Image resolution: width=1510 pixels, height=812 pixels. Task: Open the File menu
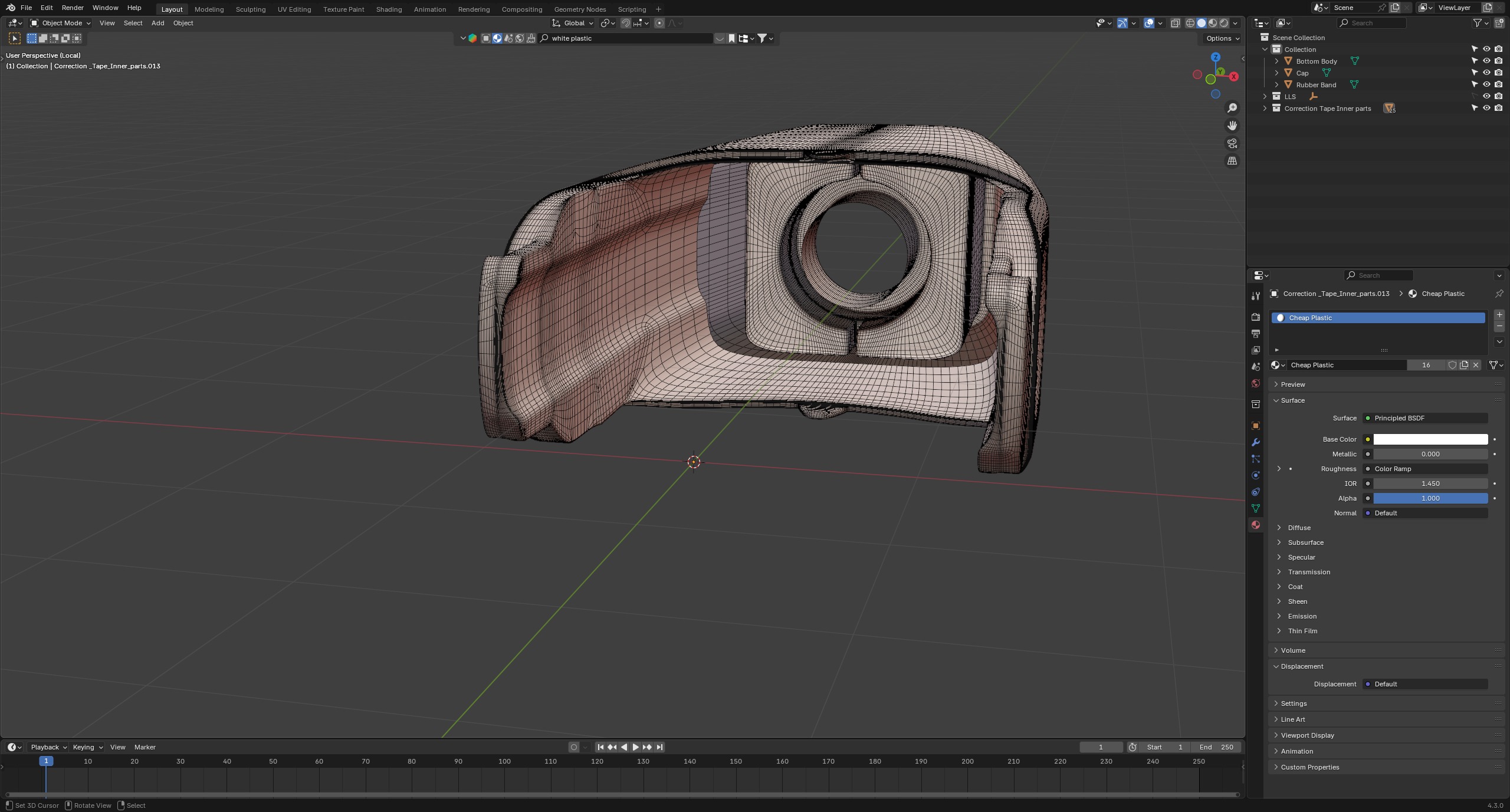26,8
